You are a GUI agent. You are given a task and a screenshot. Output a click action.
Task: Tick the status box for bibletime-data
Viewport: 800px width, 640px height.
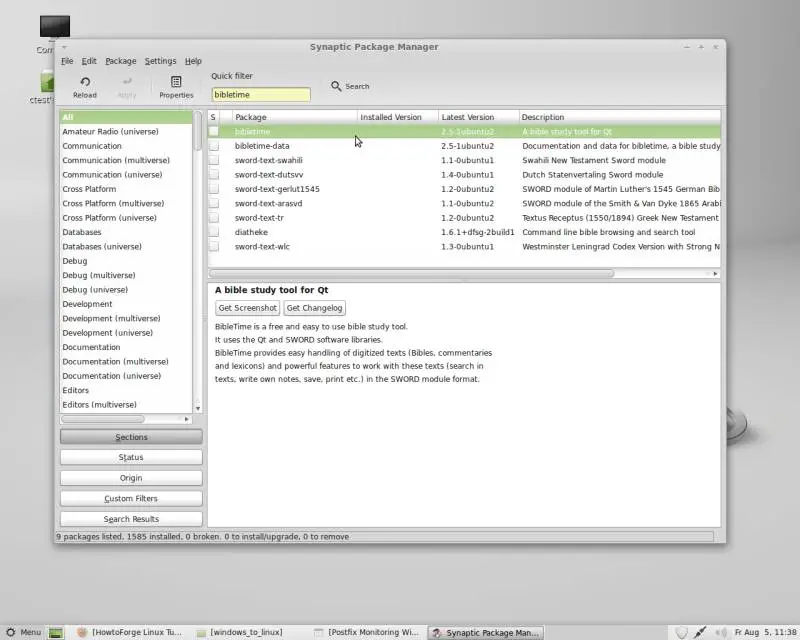pyautogui.click(x=214, y=146)
